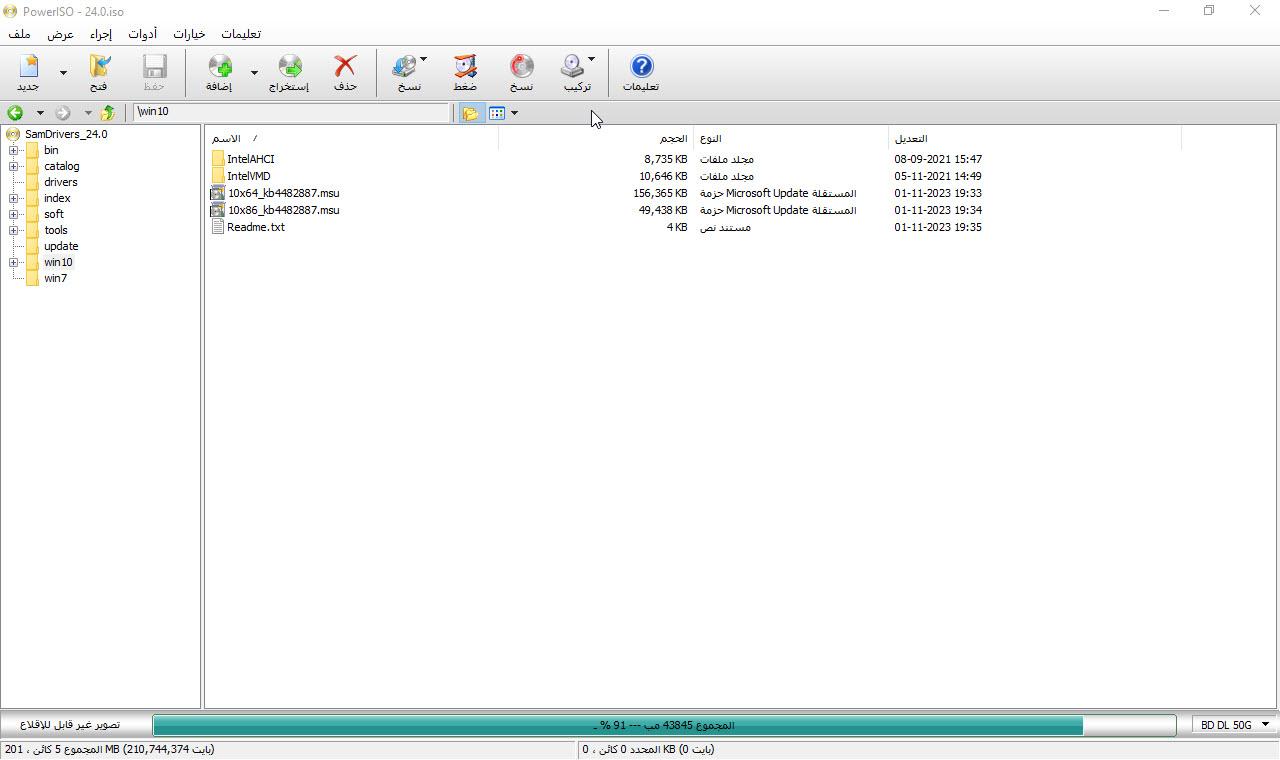This screenshot has width=1280, height=760.
Task: Open the عرض (View) menu
Action: (x=61, y=34)
